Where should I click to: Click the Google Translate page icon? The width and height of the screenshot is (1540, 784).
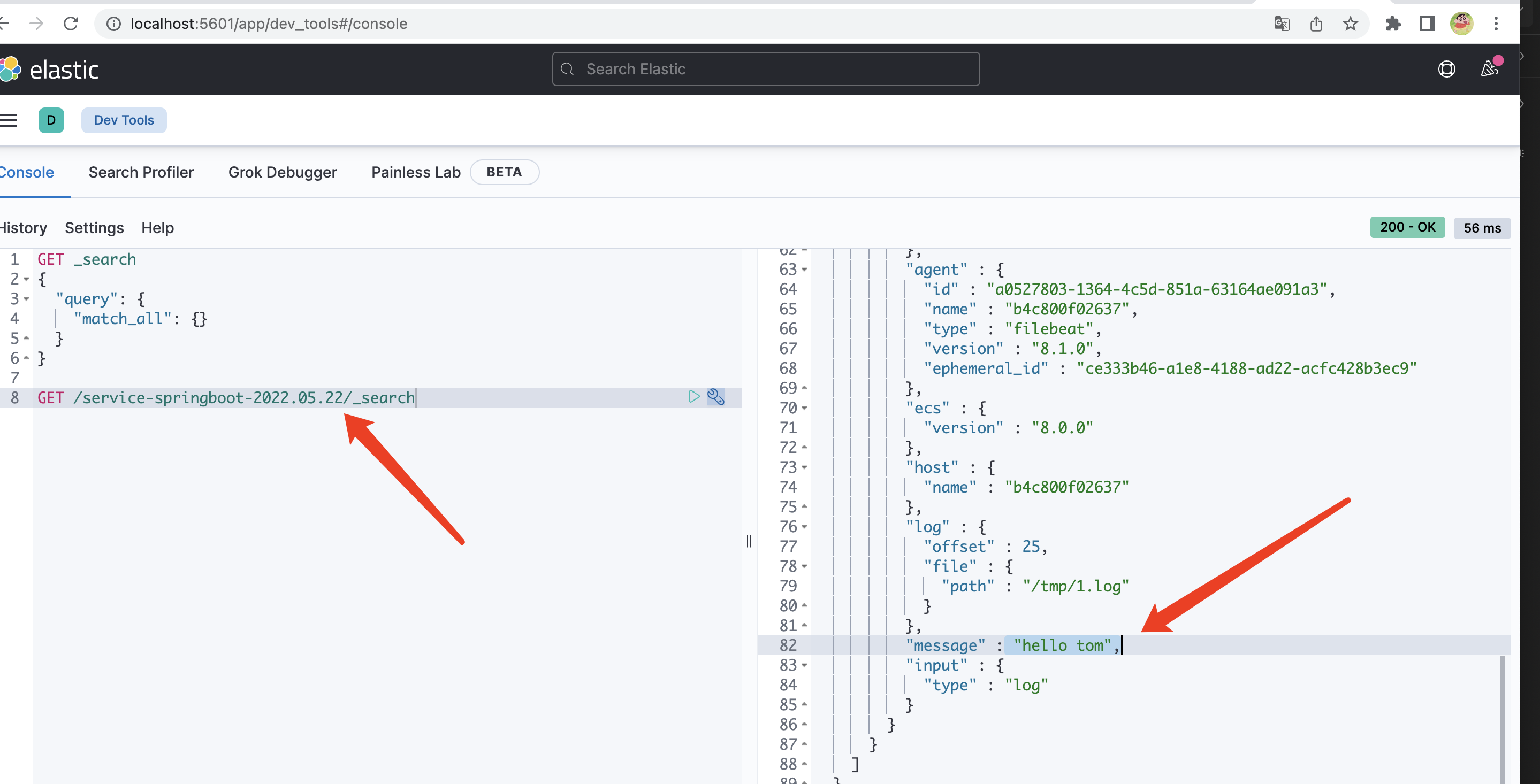(1281, 24)
